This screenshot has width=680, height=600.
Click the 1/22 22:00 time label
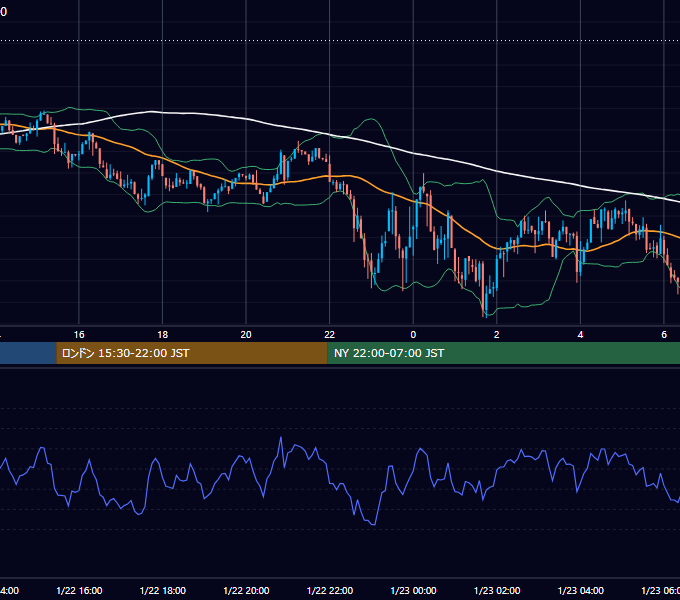click(x=330, y=590)
